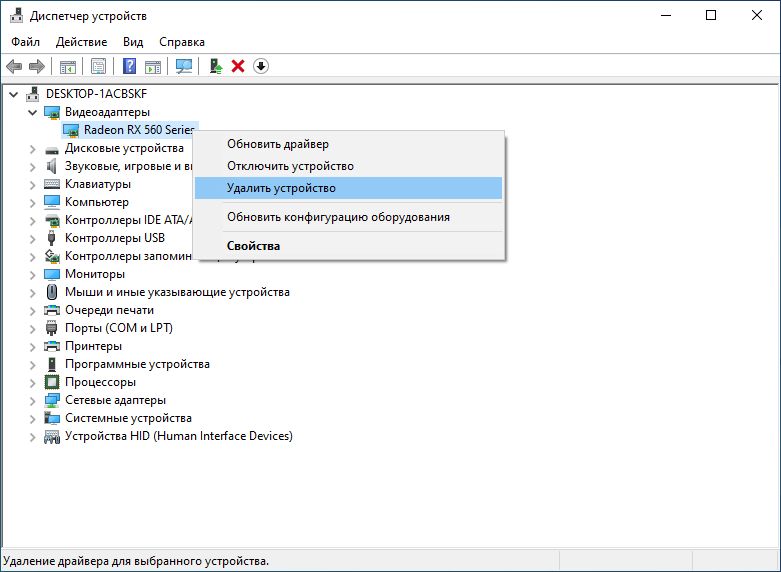
Task: Expand the Клавиатуры branch
Action: [33, 184]
